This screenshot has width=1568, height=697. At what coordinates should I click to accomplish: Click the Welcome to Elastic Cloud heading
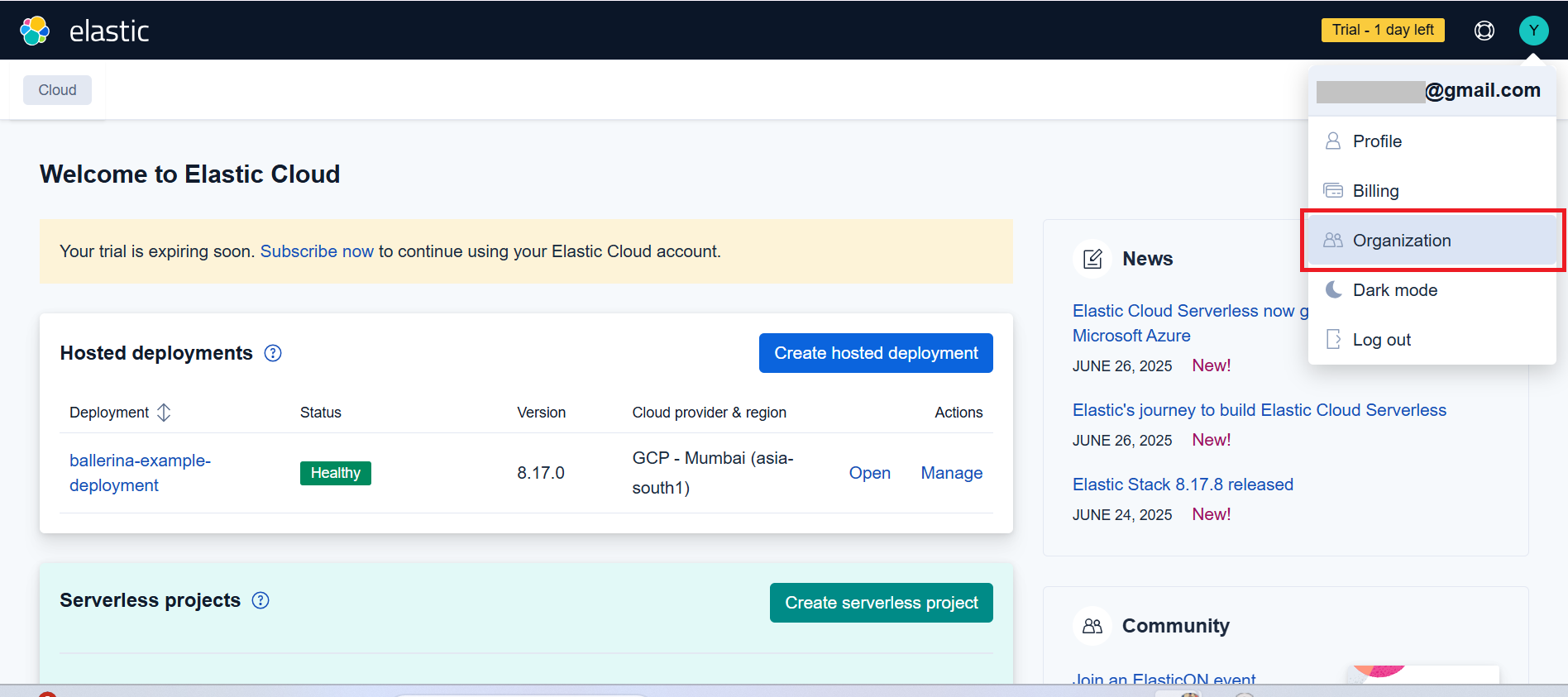coord(190,174)
